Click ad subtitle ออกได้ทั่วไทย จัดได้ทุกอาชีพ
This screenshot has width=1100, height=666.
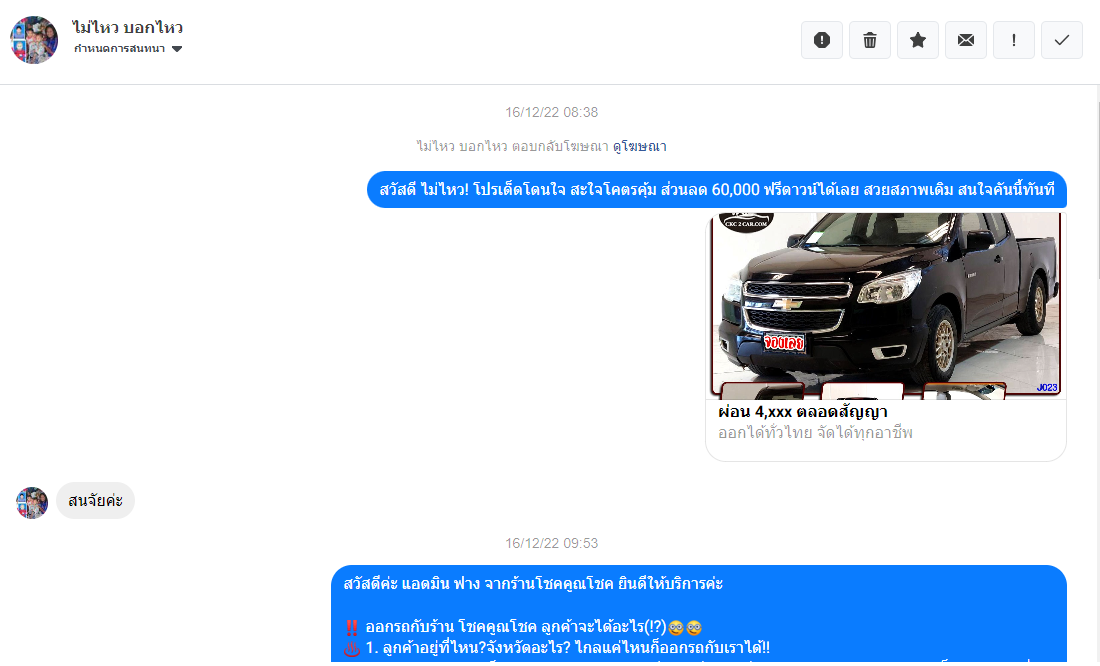[x=815, y=433]
